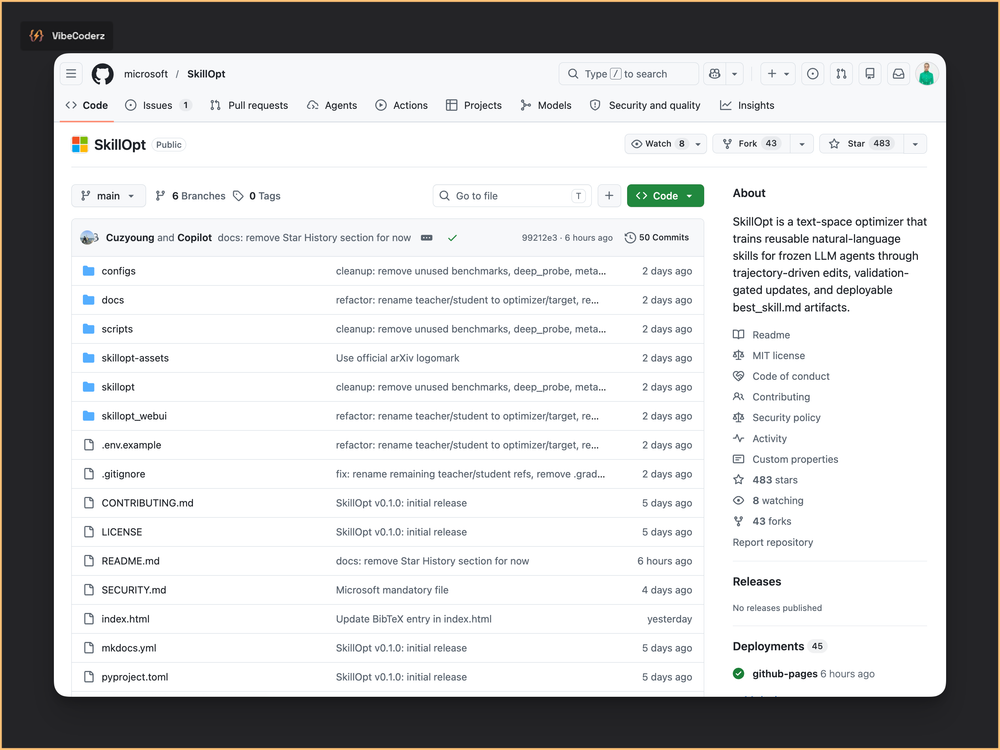This screenshot has height=750, width=1000.
Task: Open the Projects tab
Action: point(473,105)
